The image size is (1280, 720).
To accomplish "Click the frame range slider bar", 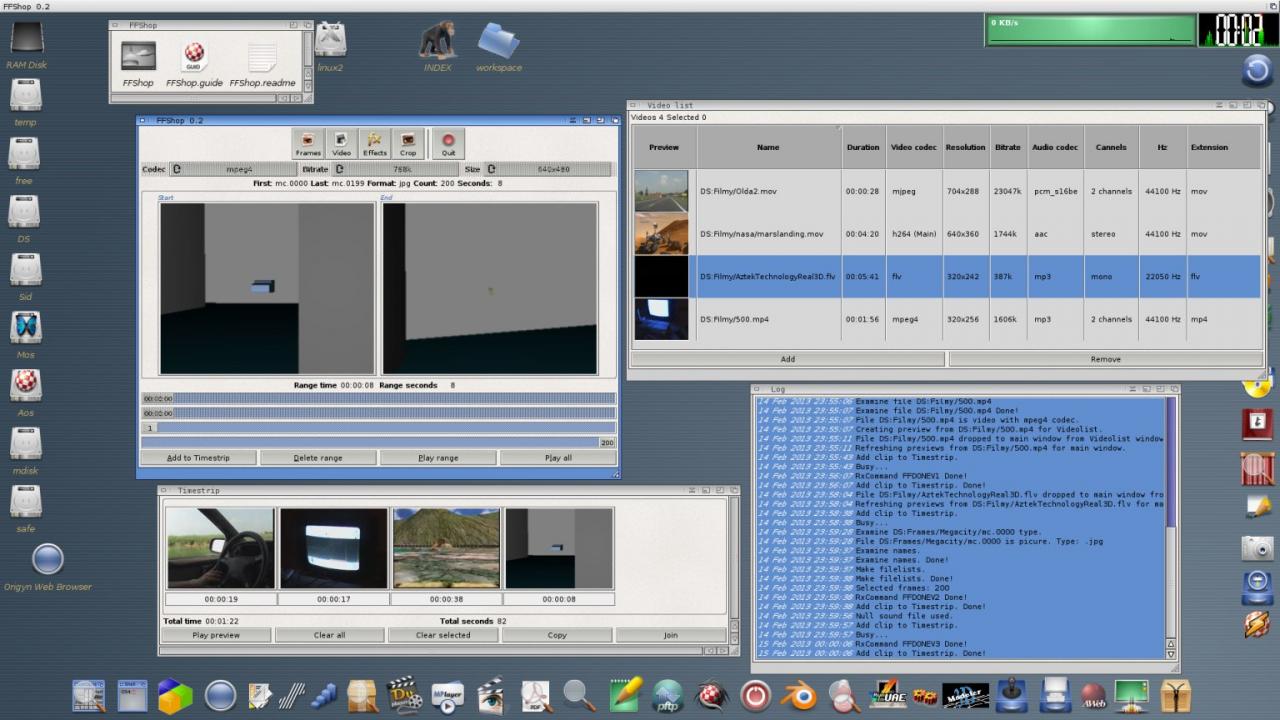I will coord(378,428).
